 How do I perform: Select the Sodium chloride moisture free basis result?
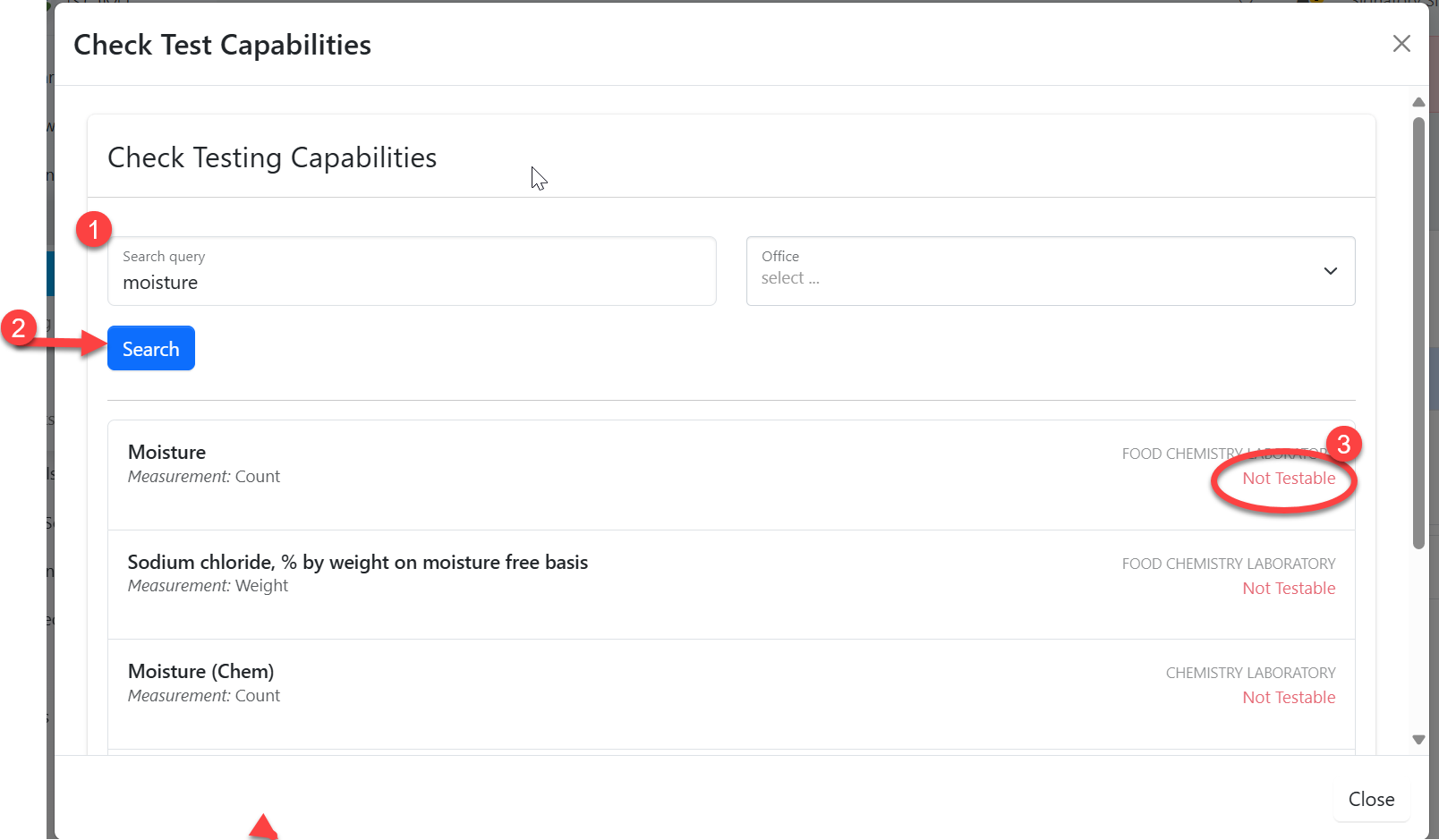coord(358,563)
